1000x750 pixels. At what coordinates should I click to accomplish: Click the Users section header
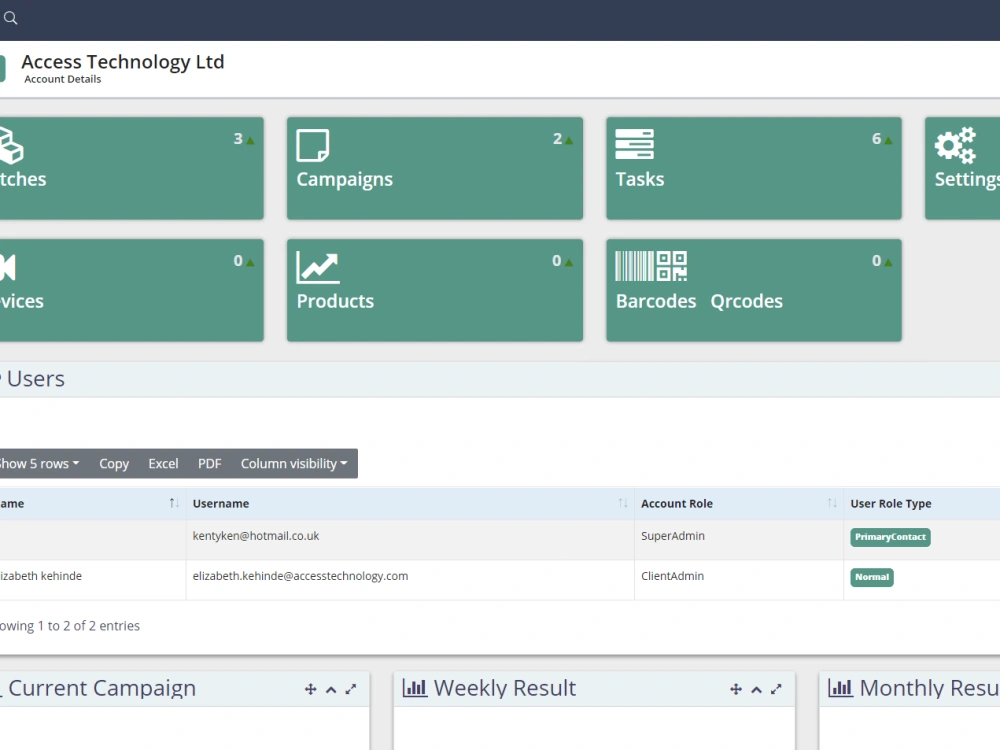(36, 379)
